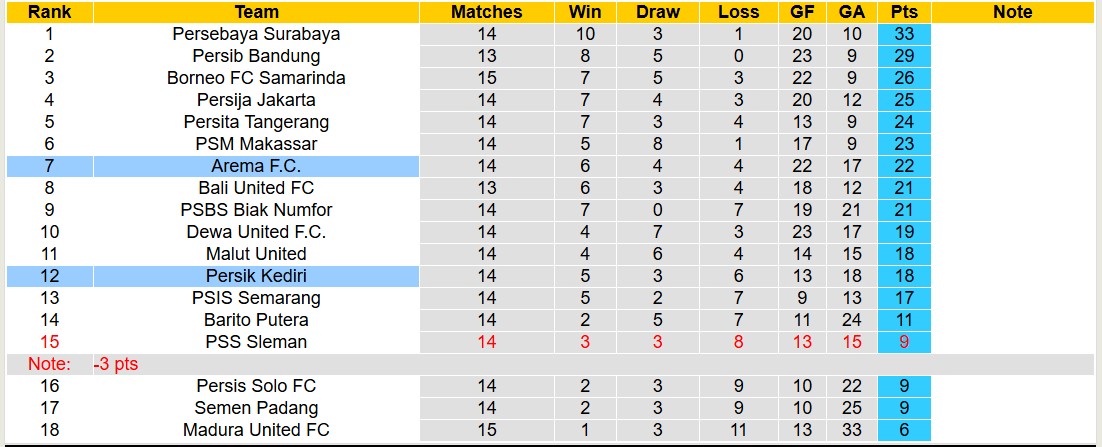The image size is (1102, 447).
Task: Select Dewa United F.C. team name
Action: [x=256, y=232]
